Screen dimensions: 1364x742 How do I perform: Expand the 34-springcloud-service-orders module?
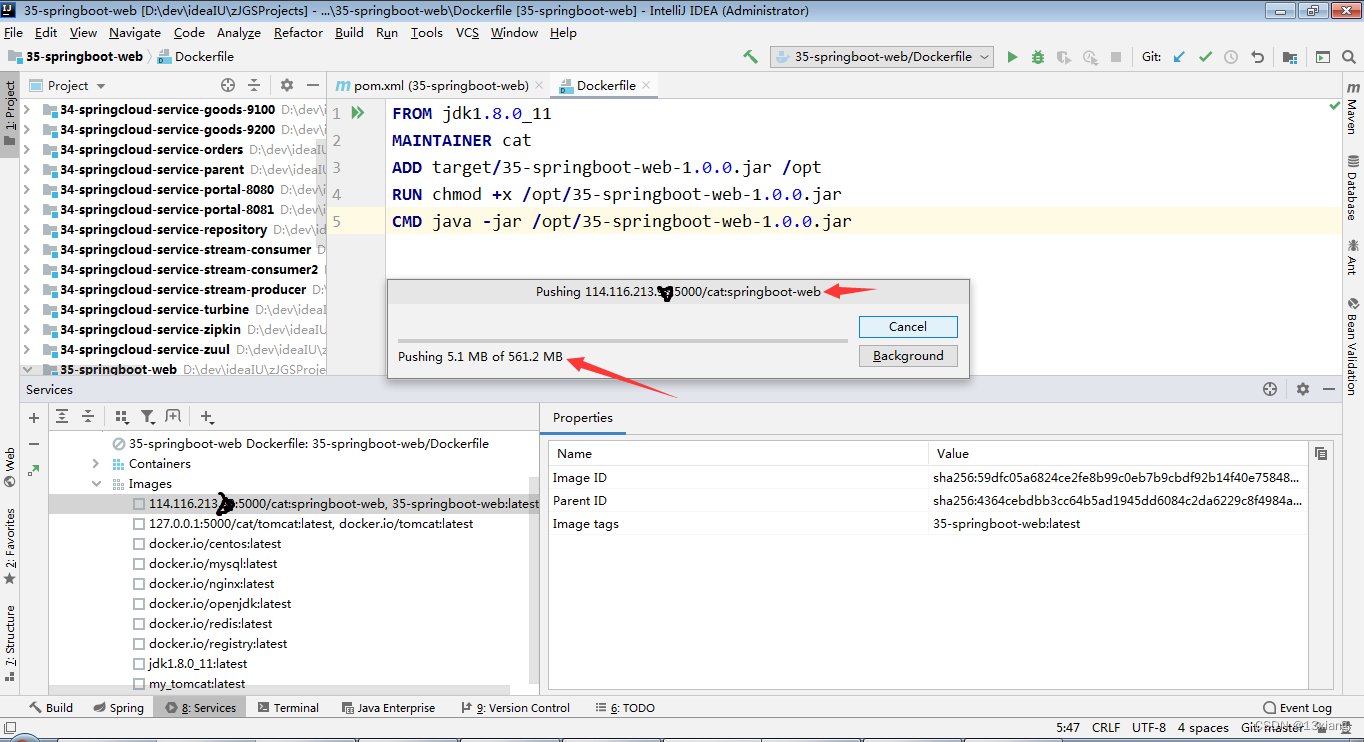click(27, 150)
